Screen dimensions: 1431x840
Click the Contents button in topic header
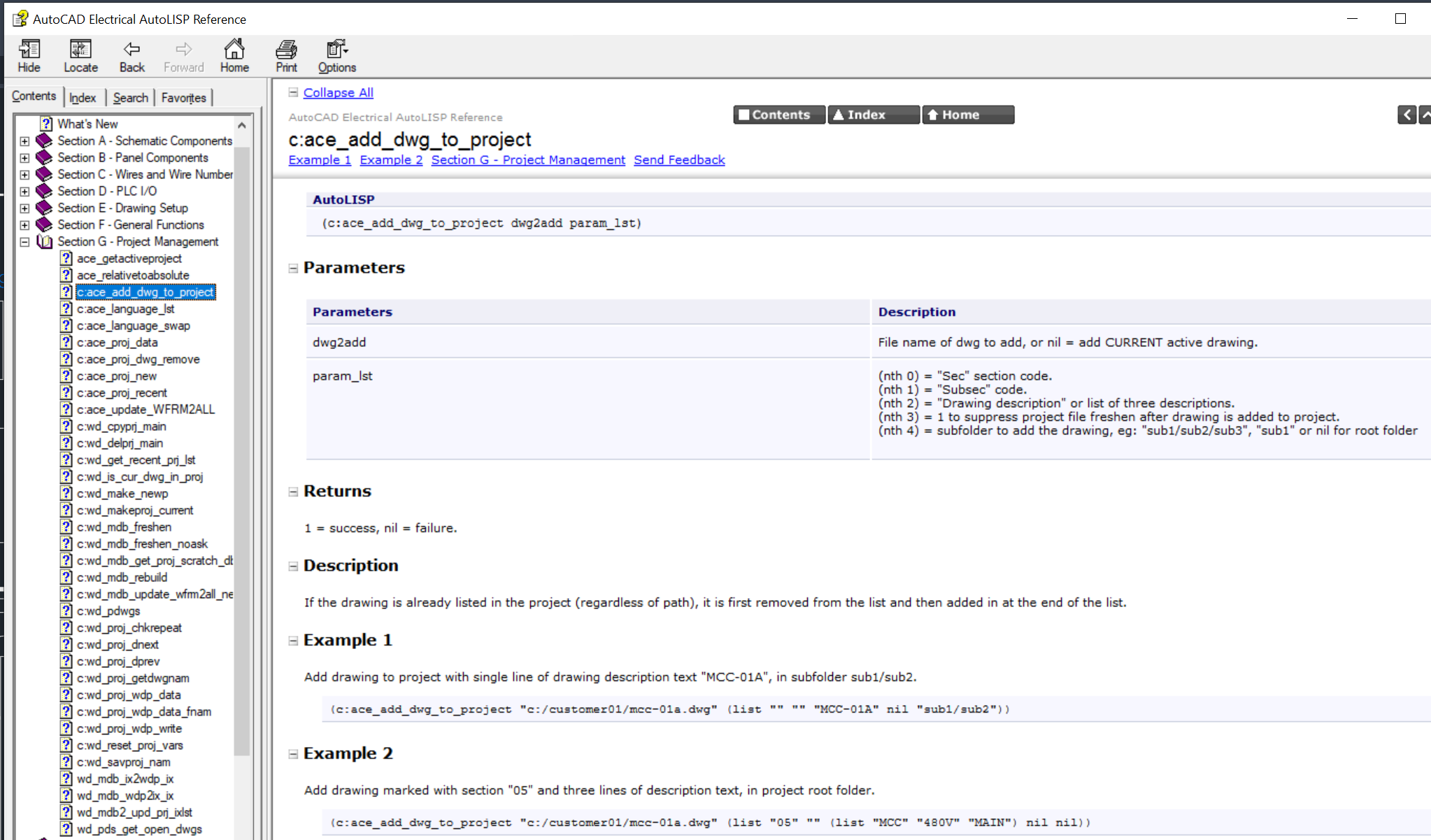[779, 115]
